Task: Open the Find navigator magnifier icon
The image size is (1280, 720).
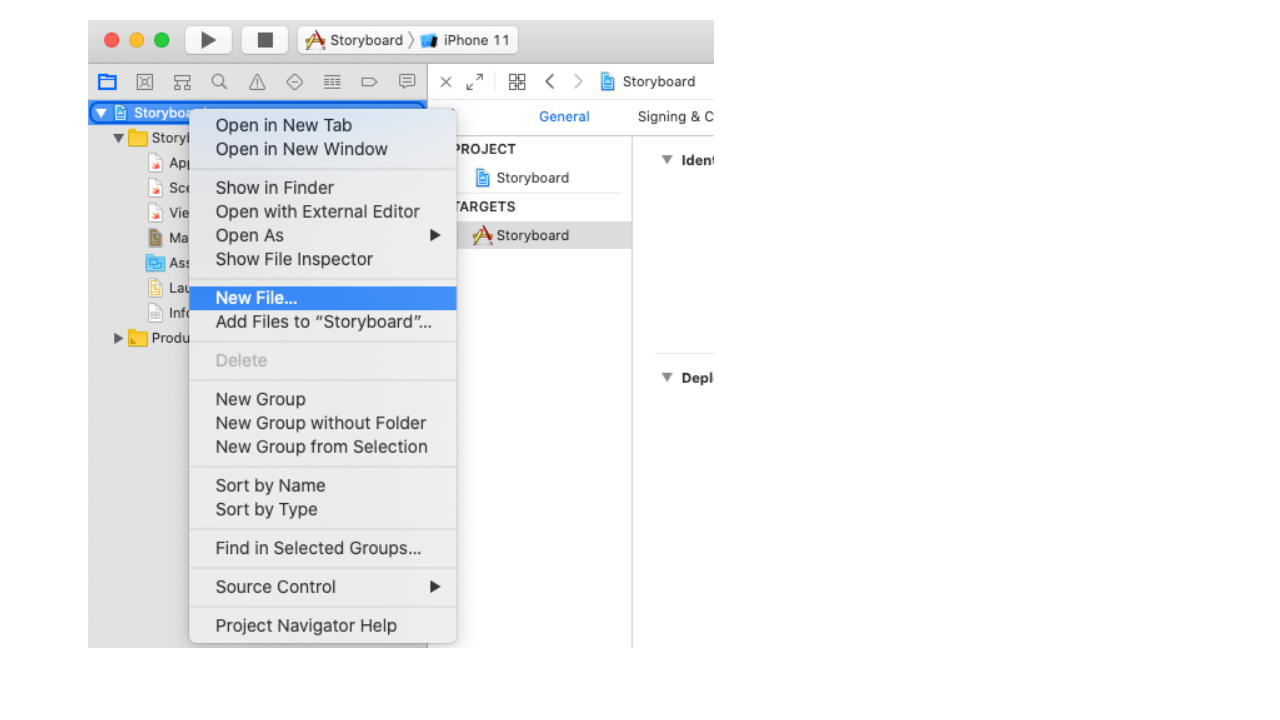Action: click(x=219, y=82)
